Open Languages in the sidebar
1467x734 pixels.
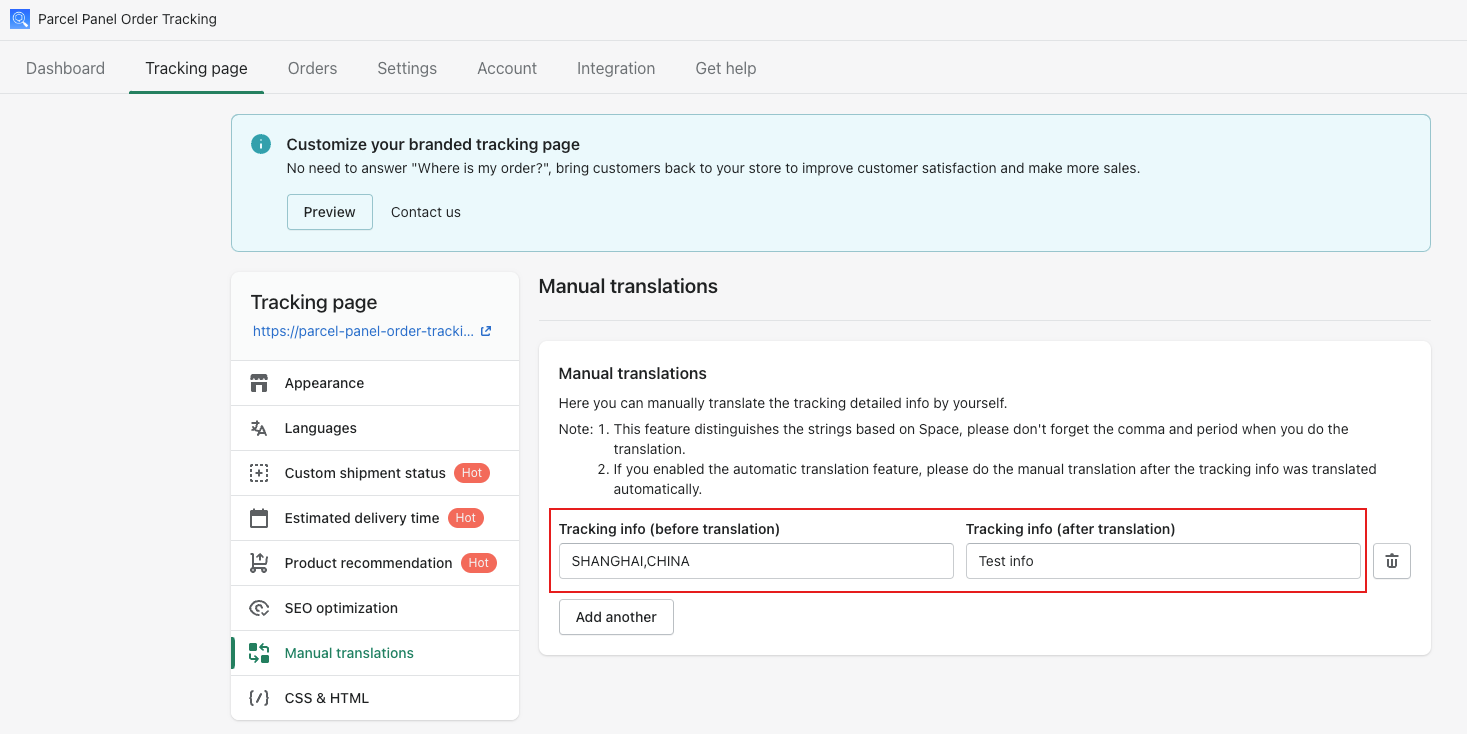[375, 428]
